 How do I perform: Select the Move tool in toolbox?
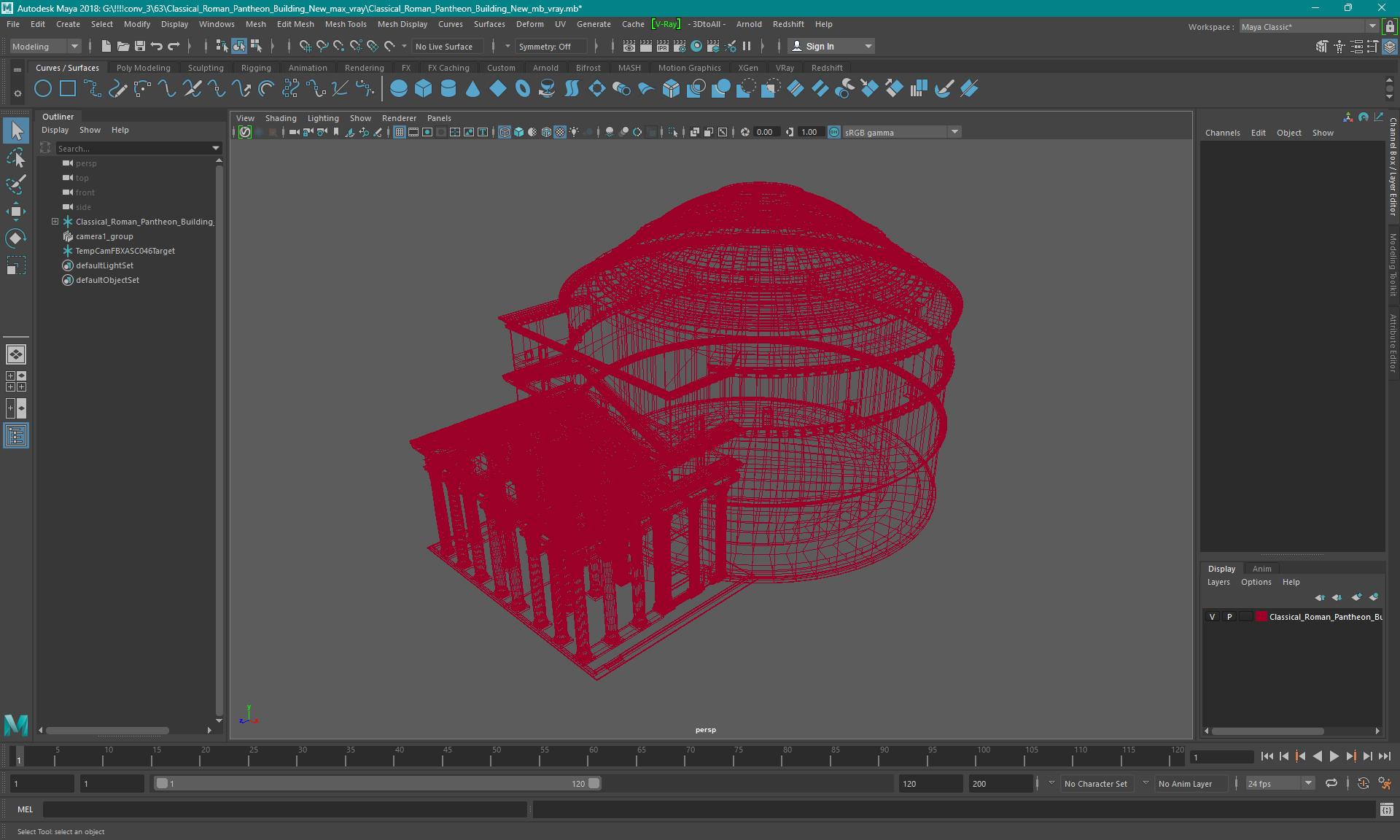point(15,211)
